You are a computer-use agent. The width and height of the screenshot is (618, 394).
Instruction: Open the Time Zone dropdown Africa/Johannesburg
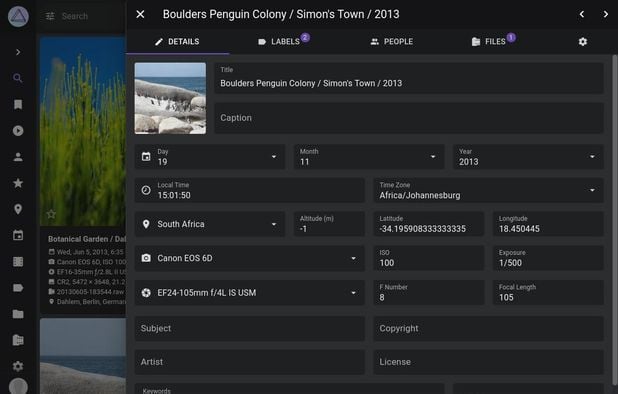(488, 190)
